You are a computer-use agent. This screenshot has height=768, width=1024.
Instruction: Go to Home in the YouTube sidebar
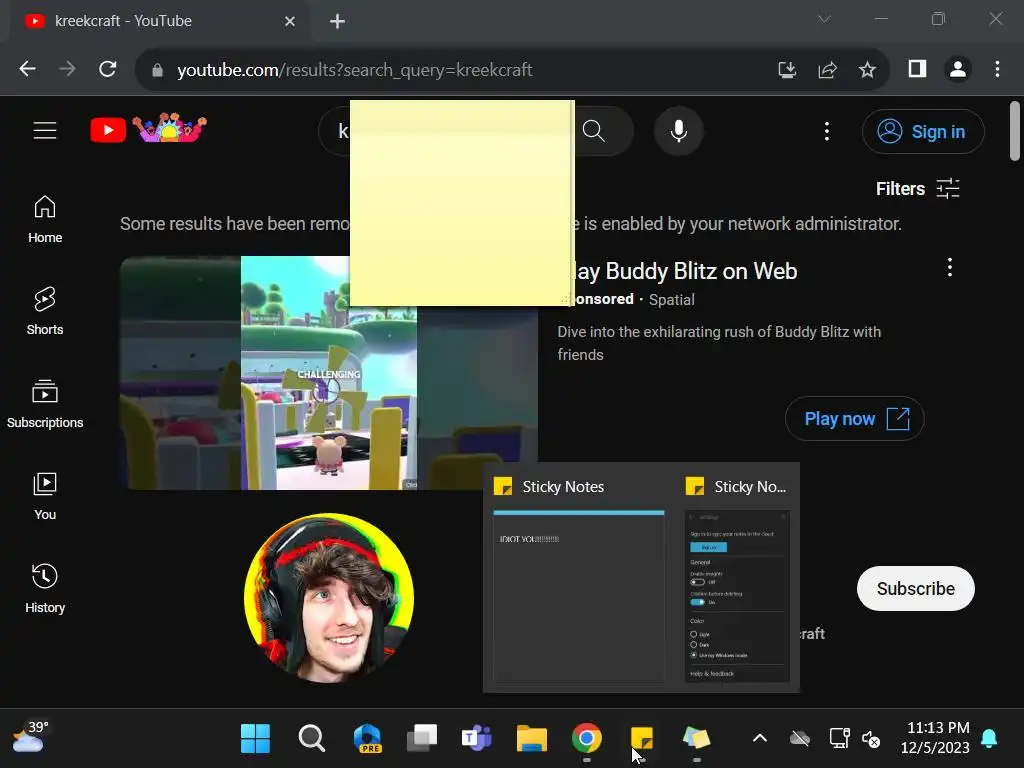click(x=45, y=220)
